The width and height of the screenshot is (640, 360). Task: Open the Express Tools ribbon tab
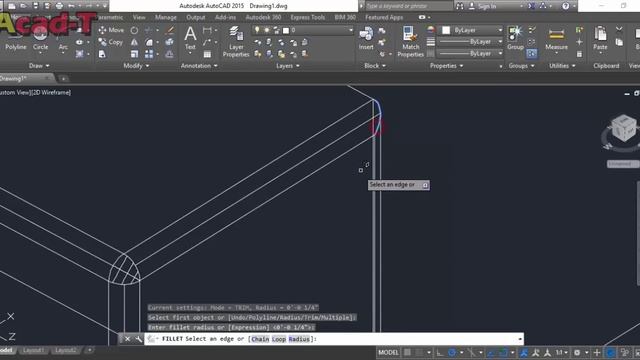308,17
